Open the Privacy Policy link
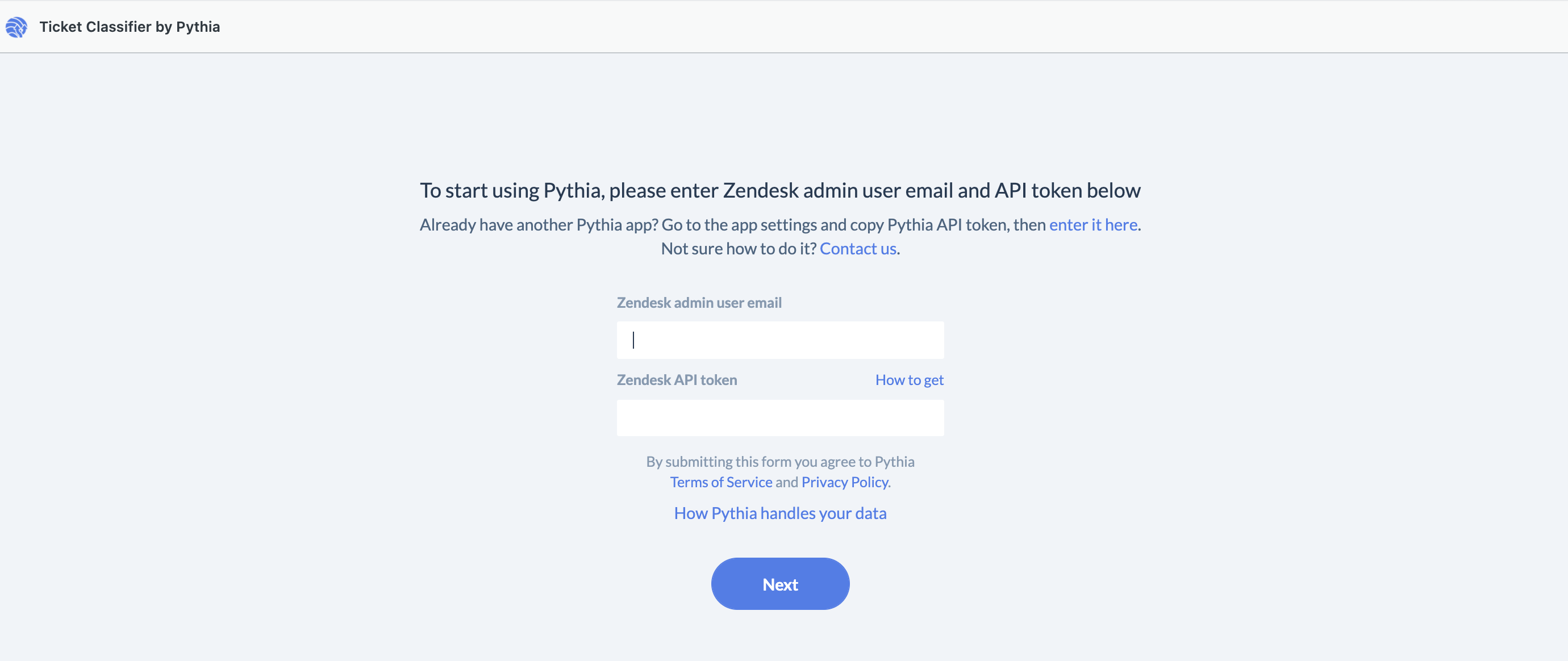This screenshot has height=661, width=1568. coord(844,482)
